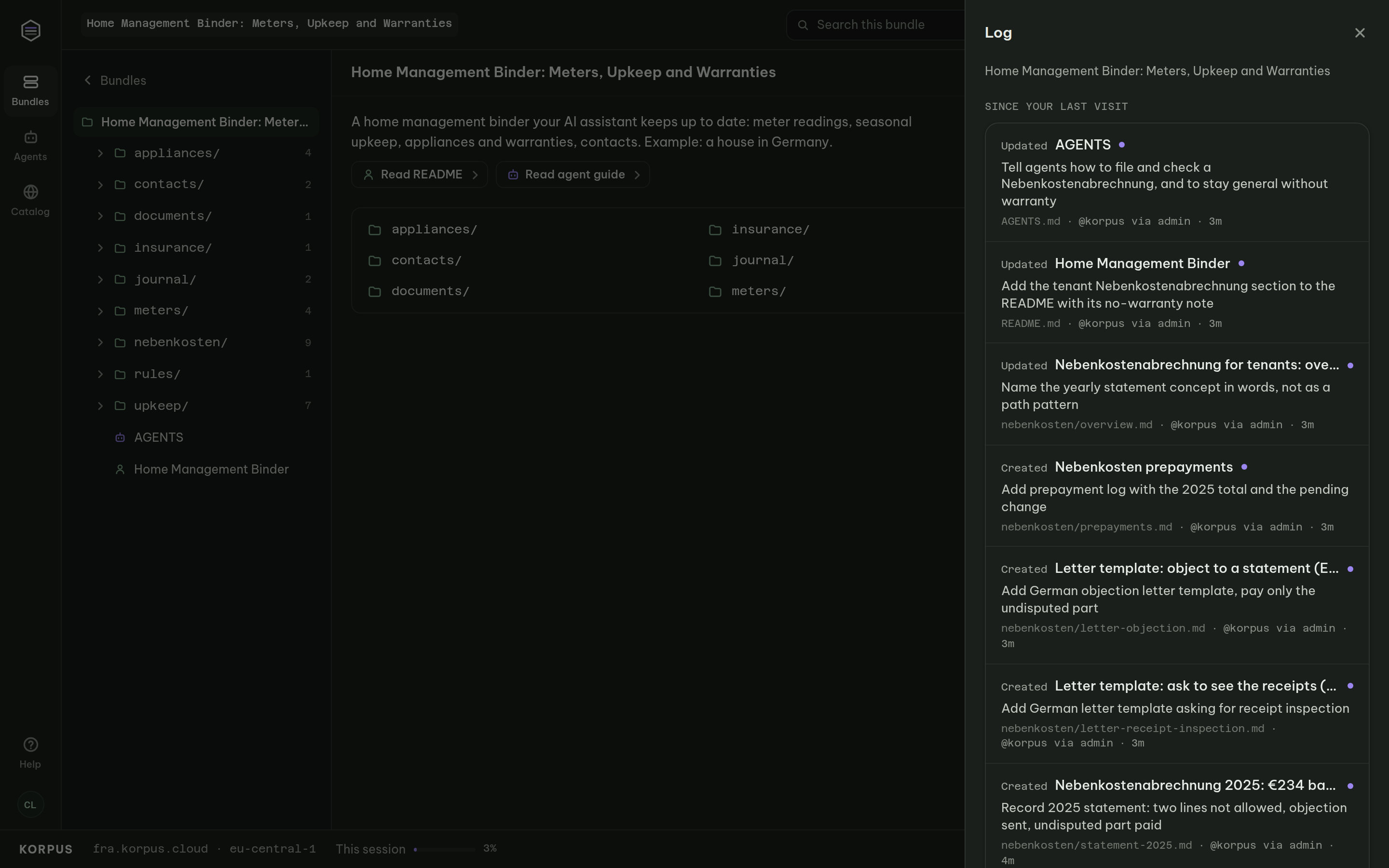Open the object to a statement letter entry
Image resolution: width=1389 pixels, height=868 pixels.
[1177, 605]
